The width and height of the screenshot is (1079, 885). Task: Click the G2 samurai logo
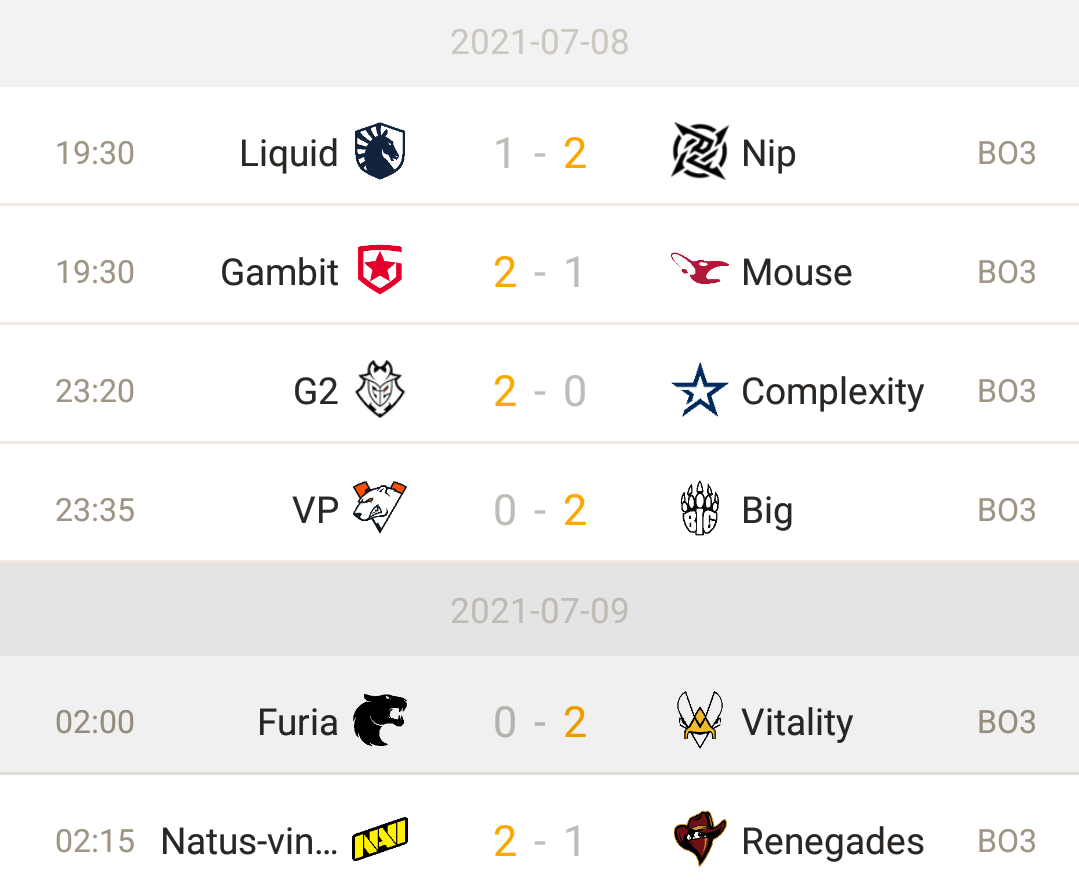point(379,389)
